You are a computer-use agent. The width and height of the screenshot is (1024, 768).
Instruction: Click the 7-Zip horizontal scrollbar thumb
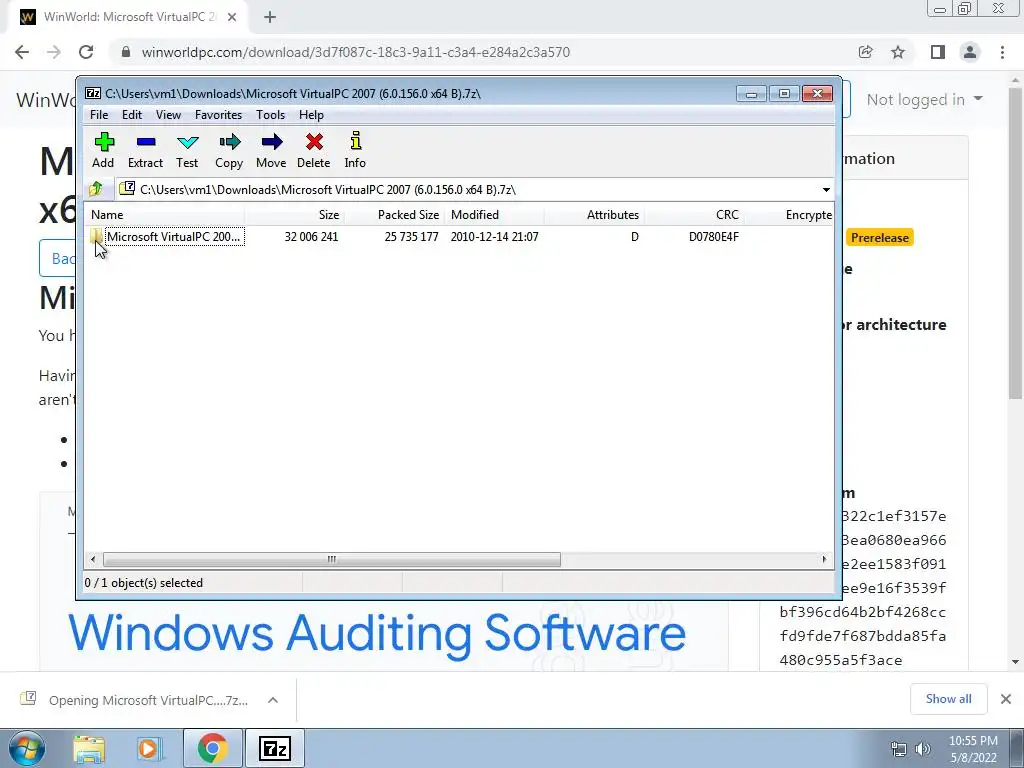point(332,560)
